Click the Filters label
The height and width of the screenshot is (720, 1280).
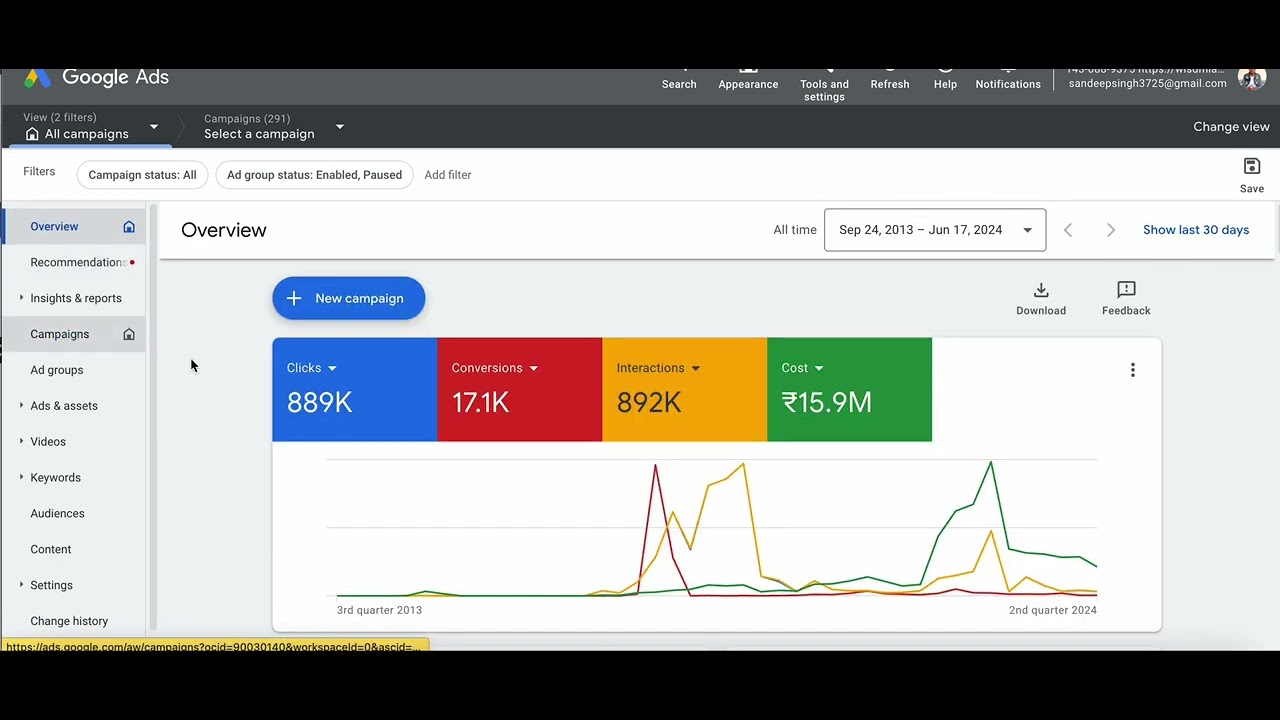[39, 172]
